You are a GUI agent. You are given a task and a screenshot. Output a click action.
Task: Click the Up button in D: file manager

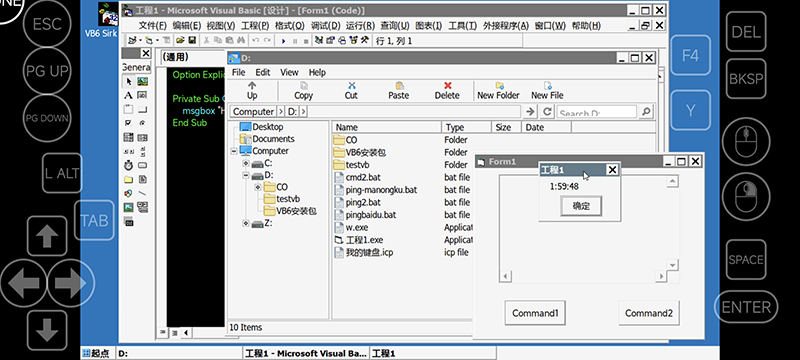[252, 91]
